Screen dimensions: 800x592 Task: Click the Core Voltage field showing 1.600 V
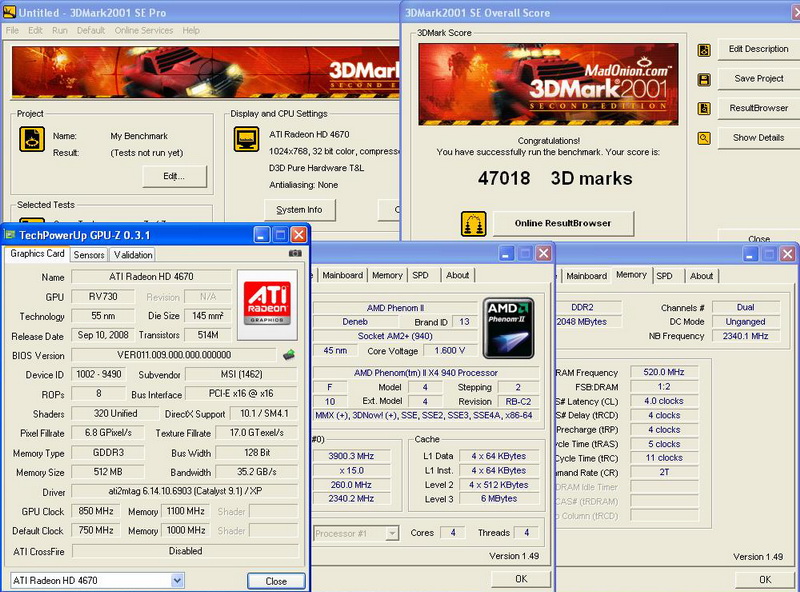pyautogui.click(x=450, y=351)
